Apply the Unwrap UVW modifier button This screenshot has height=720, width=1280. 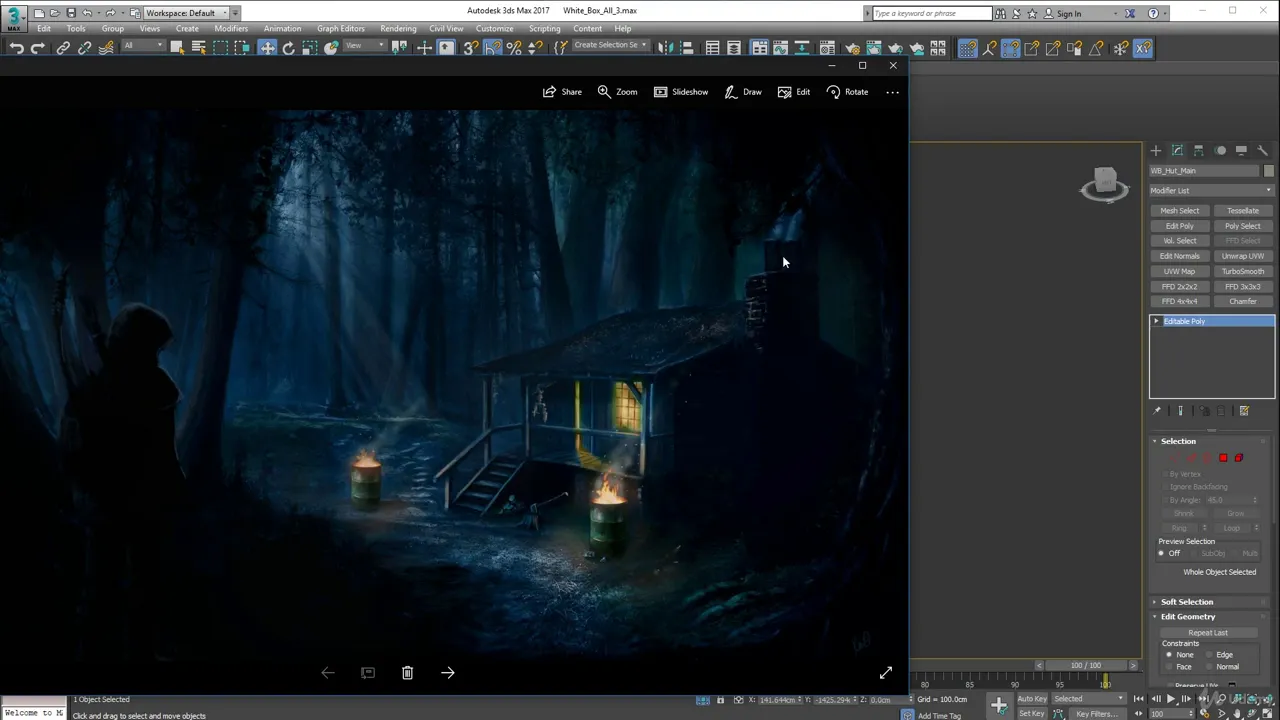click(1243, 256)
